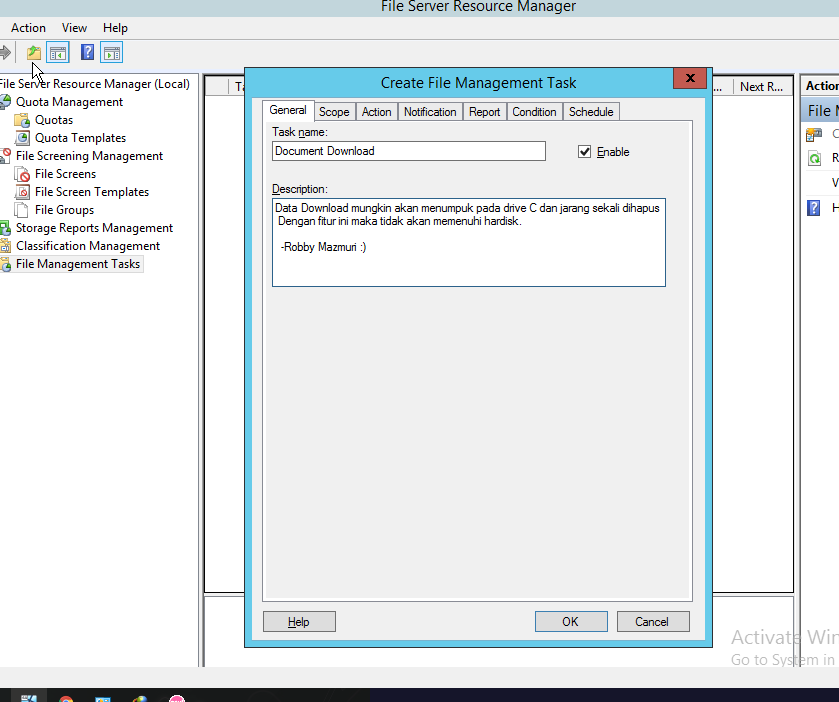
Task: Open the Action menu
Action: pyautogui.click(x=28, y=27)
